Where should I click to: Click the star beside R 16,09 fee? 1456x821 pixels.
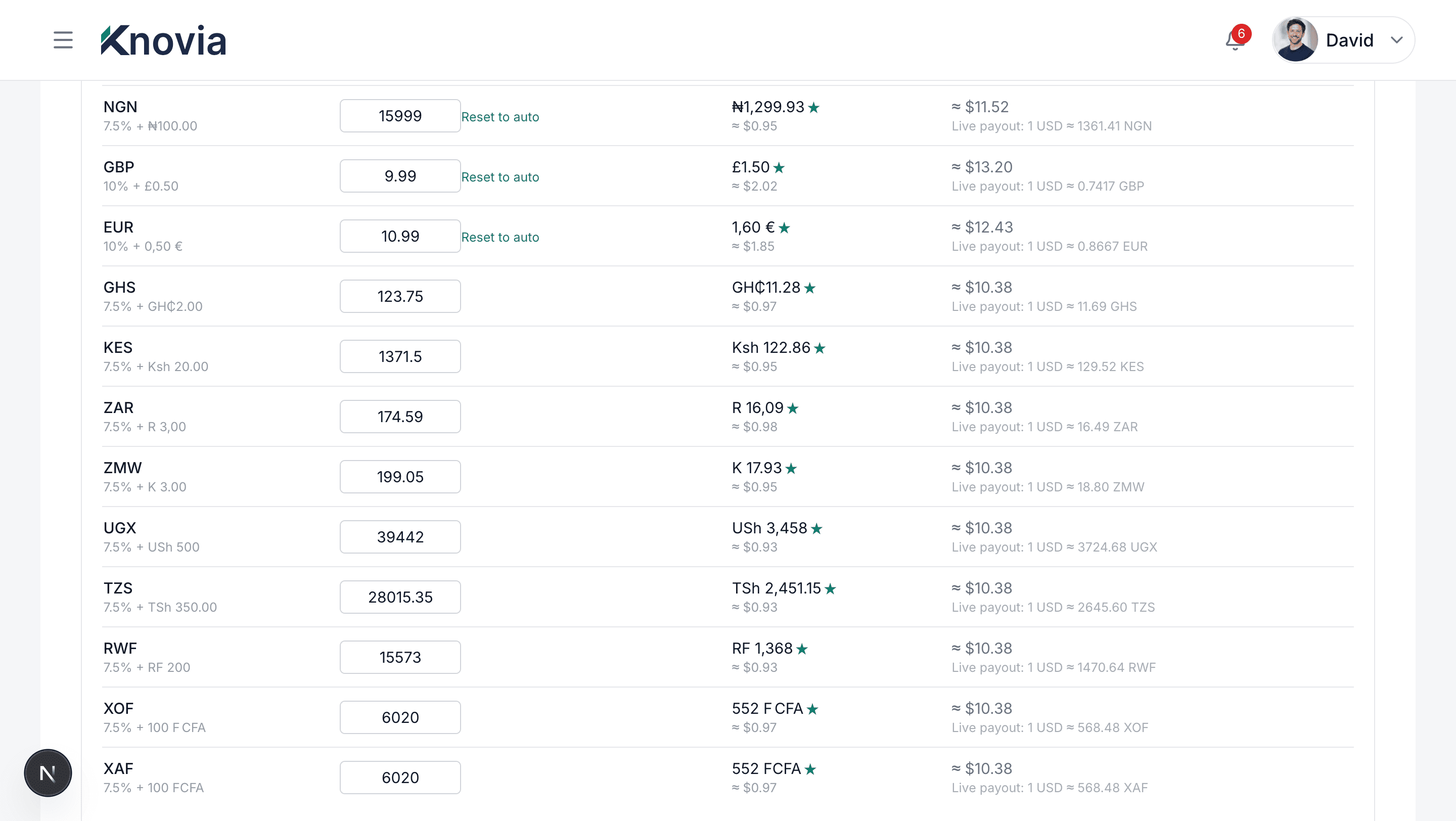click(x=792, y=408)
